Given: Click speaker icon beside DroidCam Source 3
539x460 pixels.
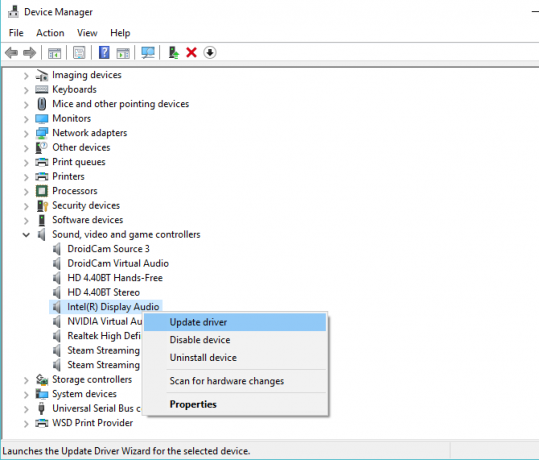Looking at the screenshot, I should 57,249.
